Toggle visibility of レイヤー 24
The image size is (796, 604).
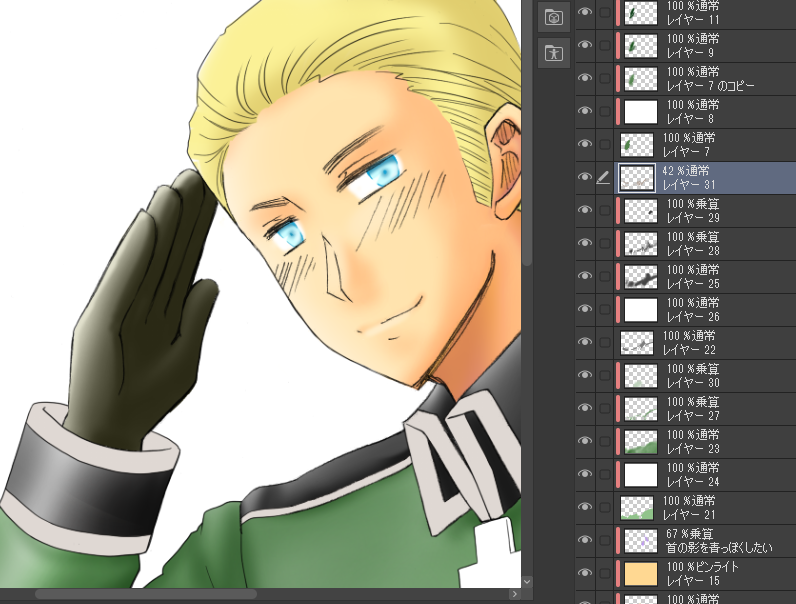(x=585, y=474)
